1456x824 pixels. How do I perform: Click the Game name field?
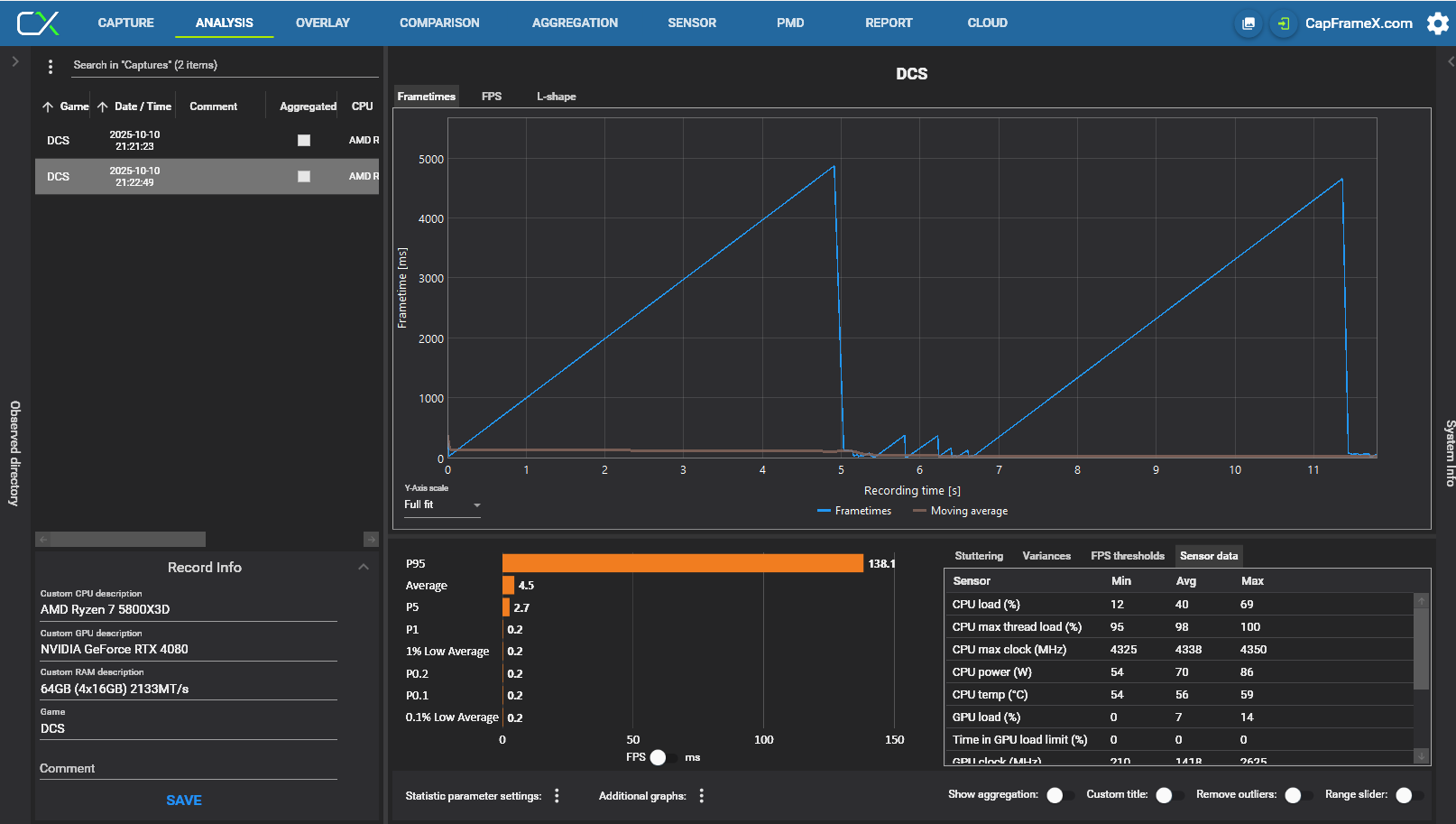click(x=189, y=728)
